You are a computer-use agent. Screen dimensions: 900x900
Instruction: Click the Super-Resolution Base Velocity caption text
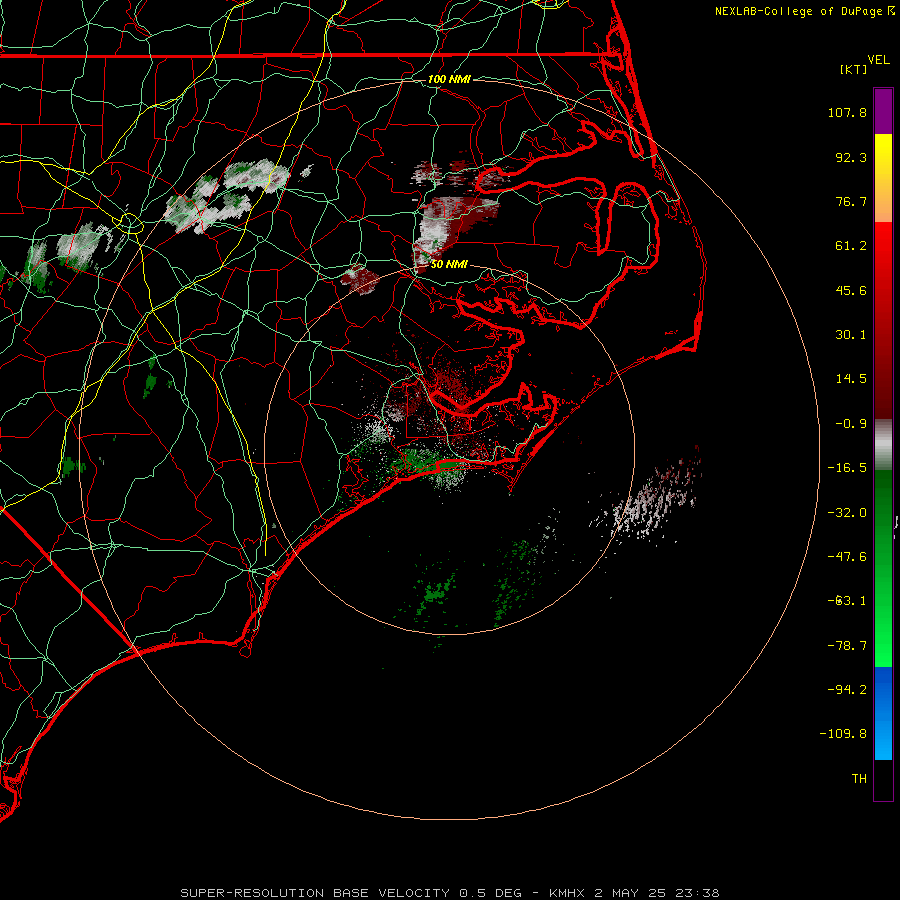point(450,893)
